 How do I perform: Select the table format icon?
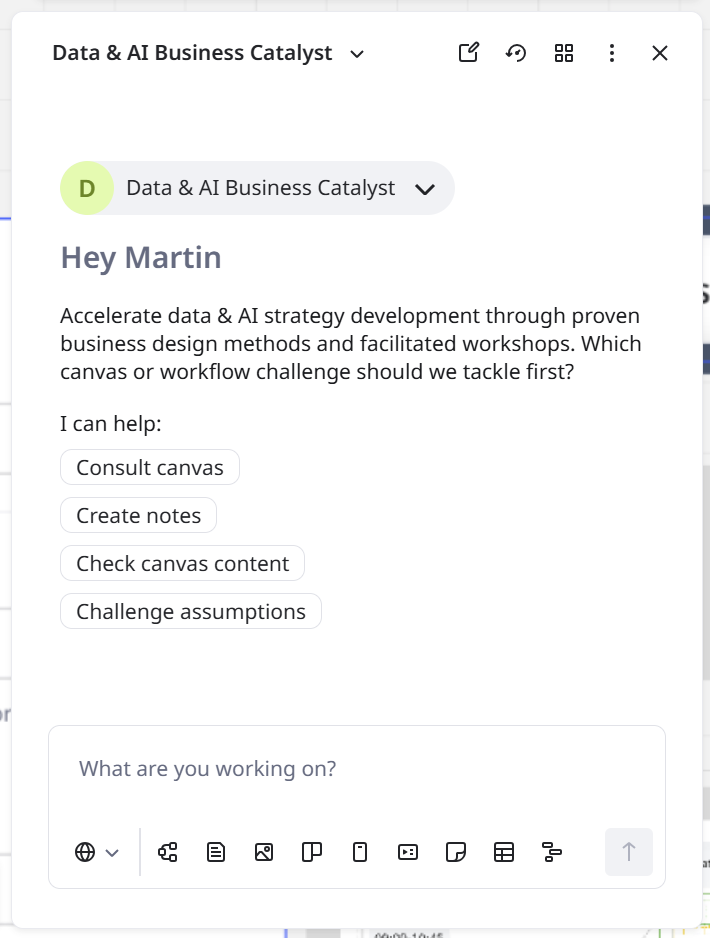[504, 852]
